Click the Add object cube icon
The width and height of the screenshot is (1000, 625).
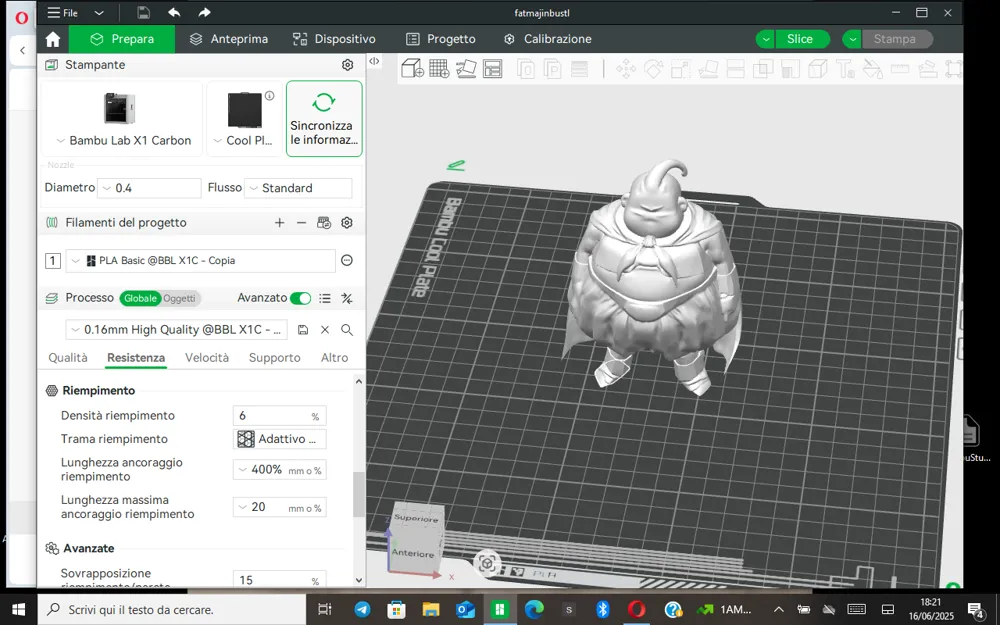click(412, 68)
